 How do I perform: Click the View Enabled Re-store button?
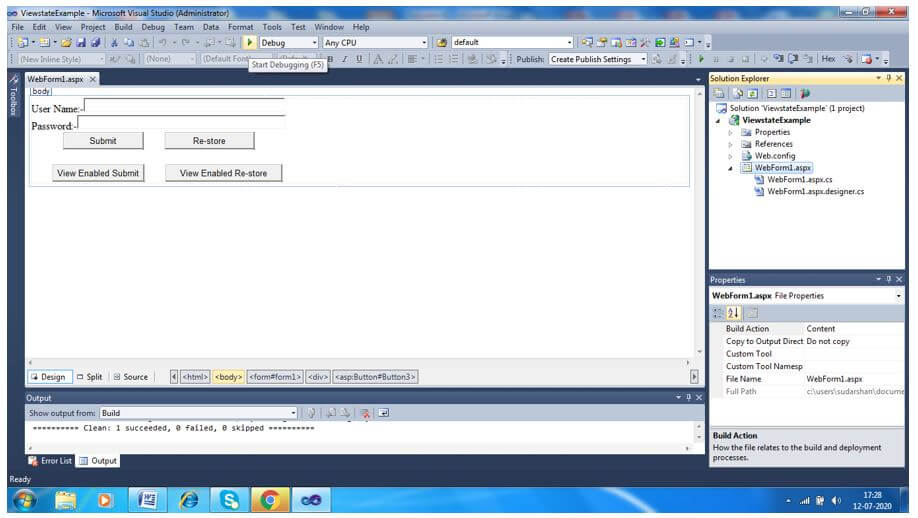click(223, 173)
